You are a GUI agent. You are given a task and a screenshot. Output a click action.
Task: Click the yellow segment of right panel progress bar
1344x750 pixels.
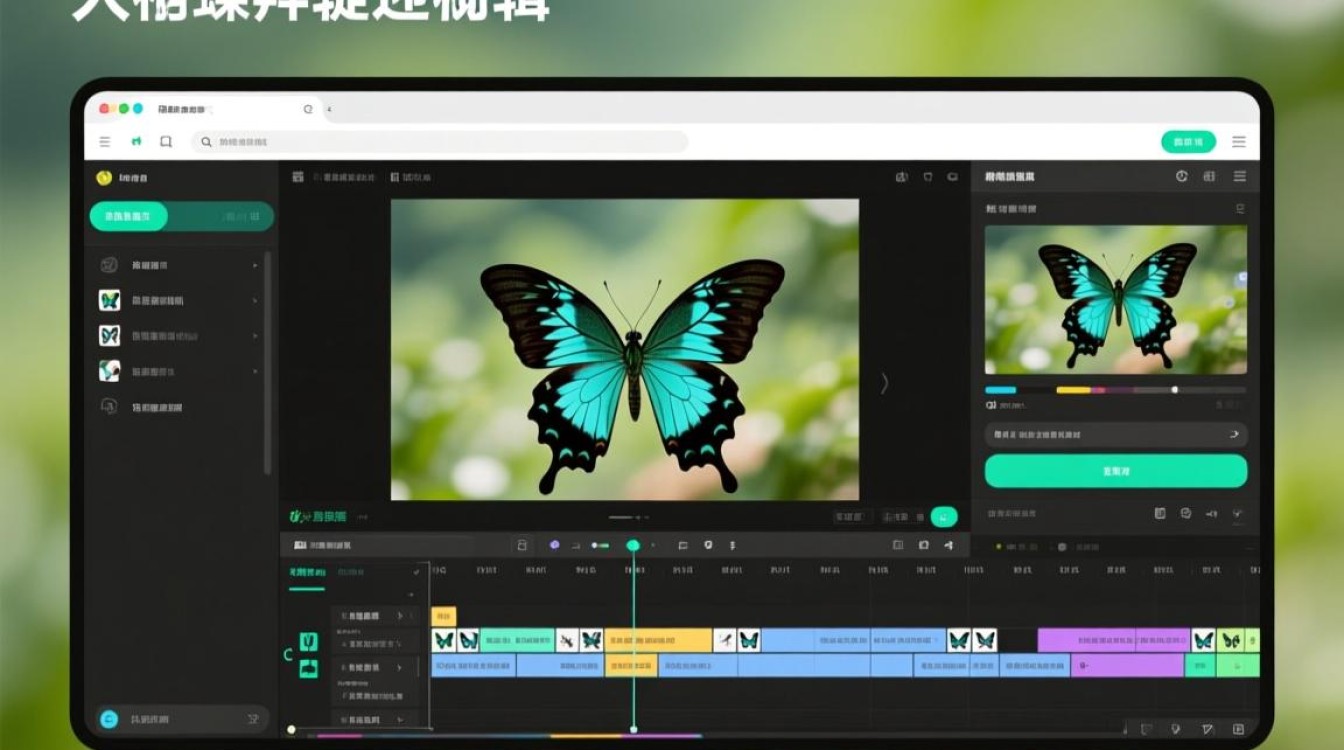[x=1073, y=390]
